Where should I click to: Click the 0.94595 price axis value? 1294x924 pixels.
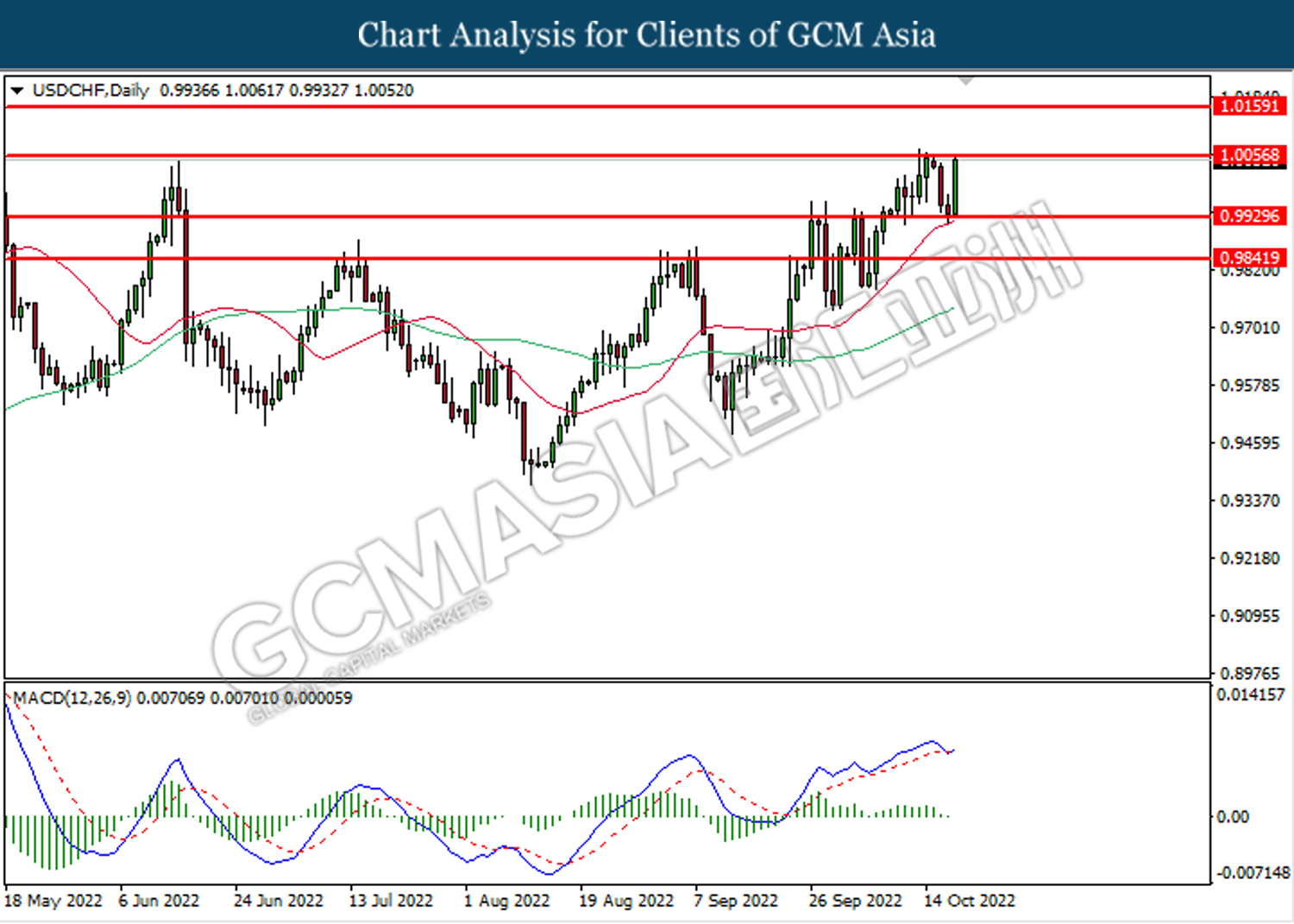click(1250, 443)
